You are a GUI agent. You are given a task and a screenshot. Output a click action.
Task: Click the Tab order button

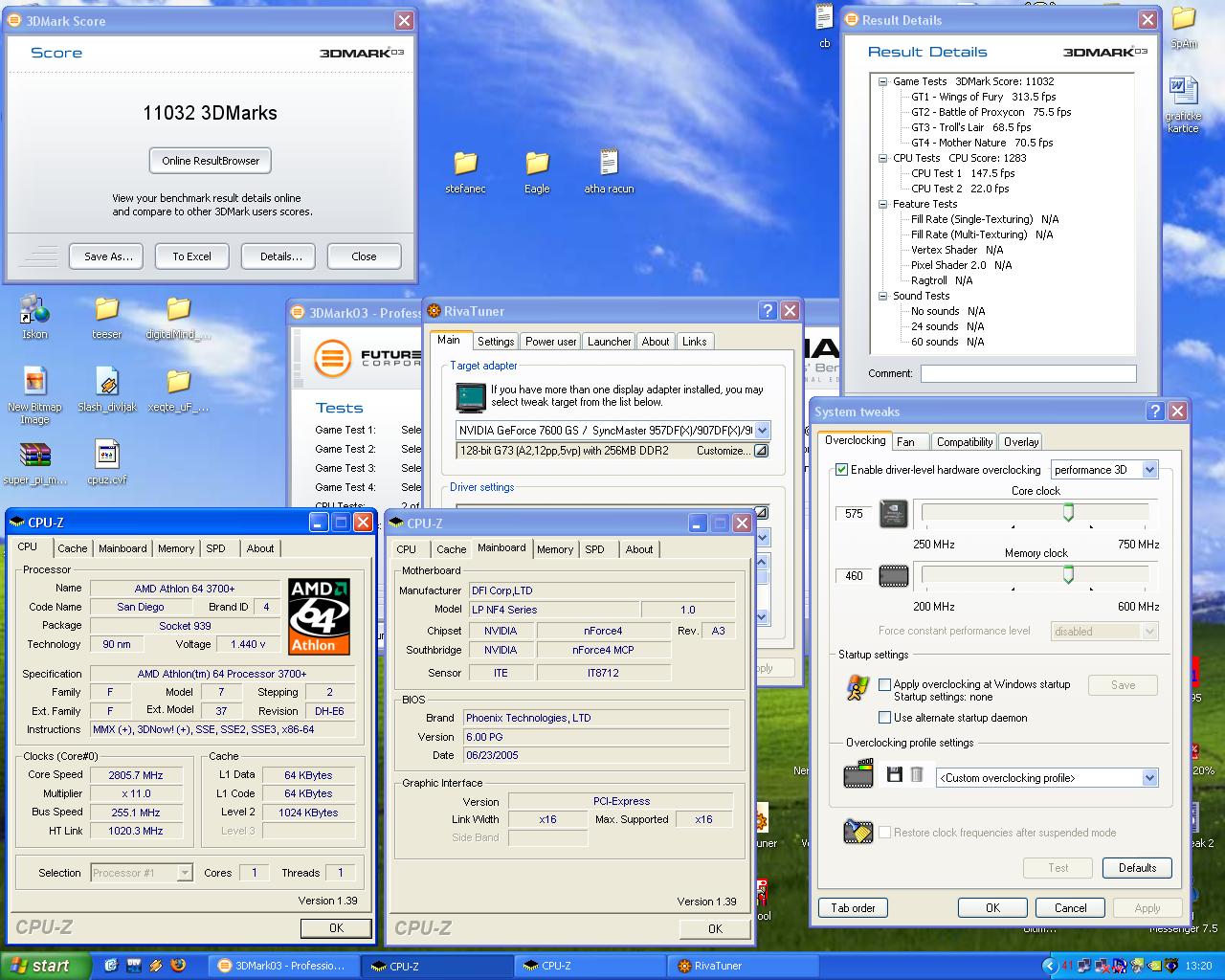[853, 908]
